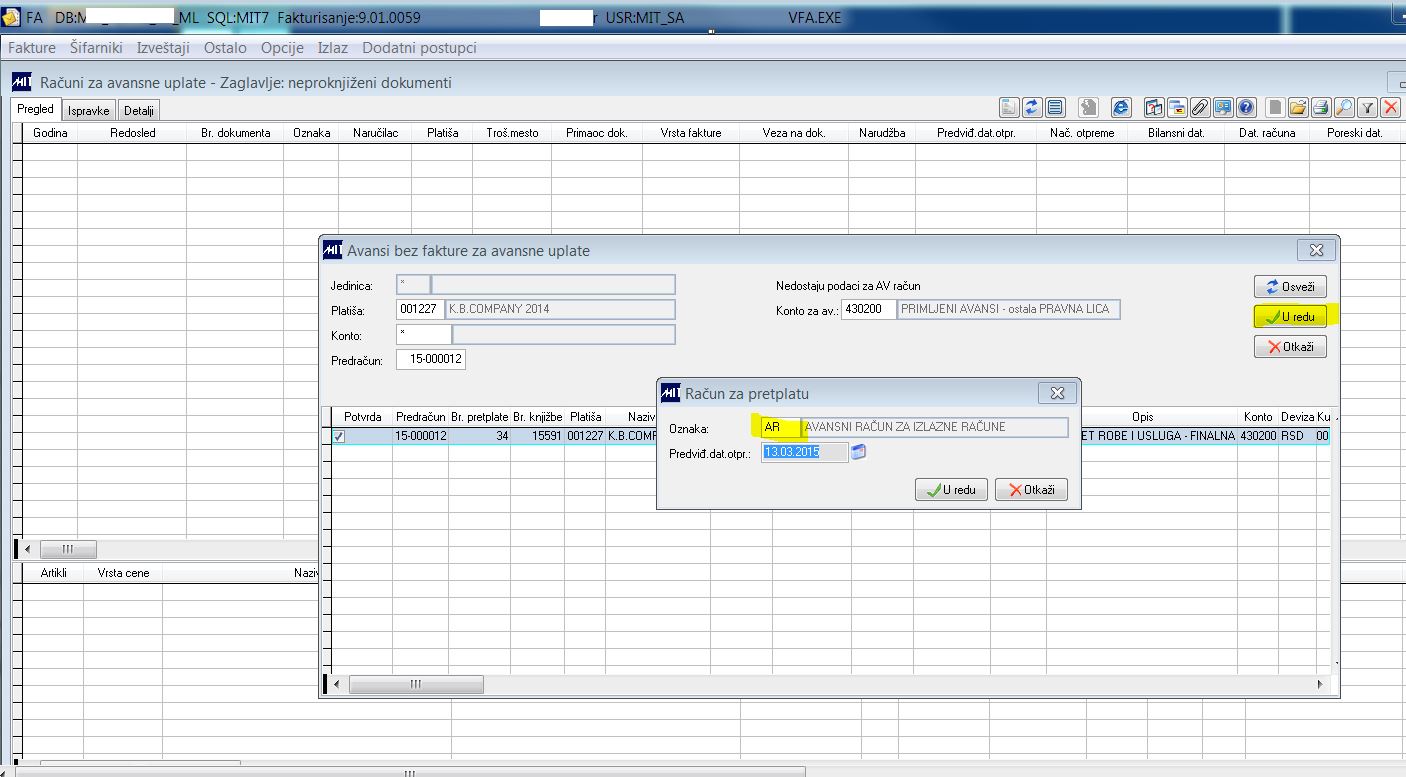Confirm U redu in Račun za pretplatu

click(x=951, y=489)
